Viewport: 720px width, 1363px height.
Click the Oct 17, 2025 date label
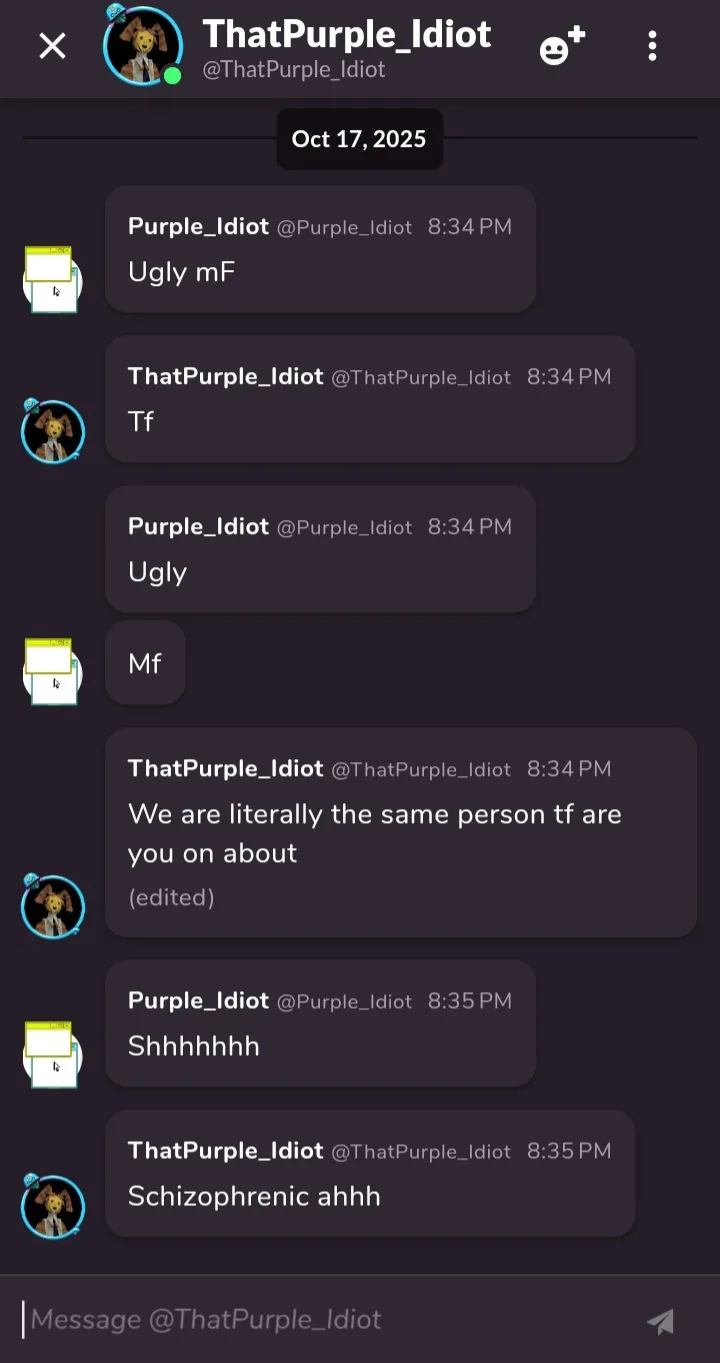[x=359, y=139]
